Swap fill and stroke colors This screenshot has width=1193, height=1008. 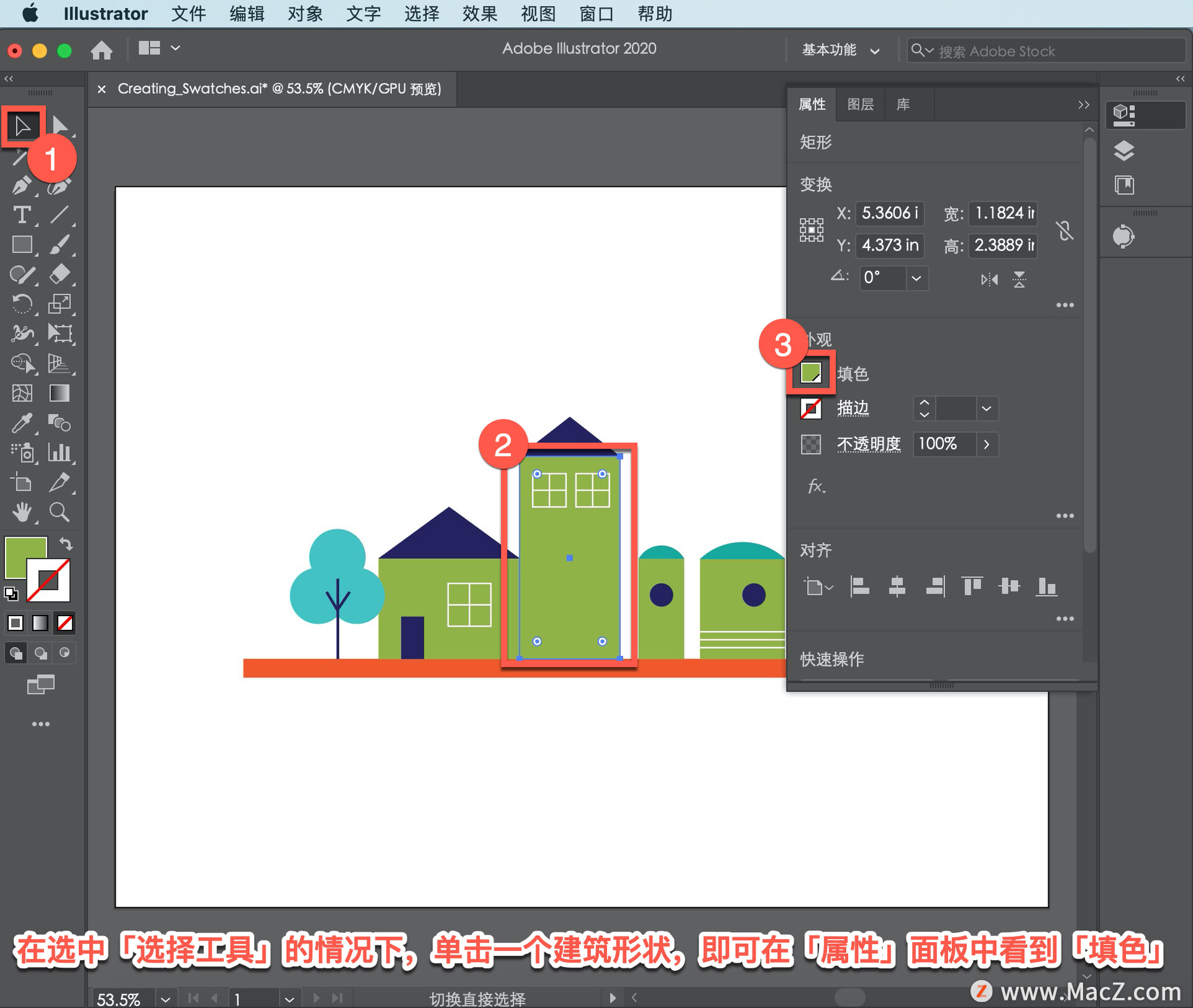click(66, 544)
